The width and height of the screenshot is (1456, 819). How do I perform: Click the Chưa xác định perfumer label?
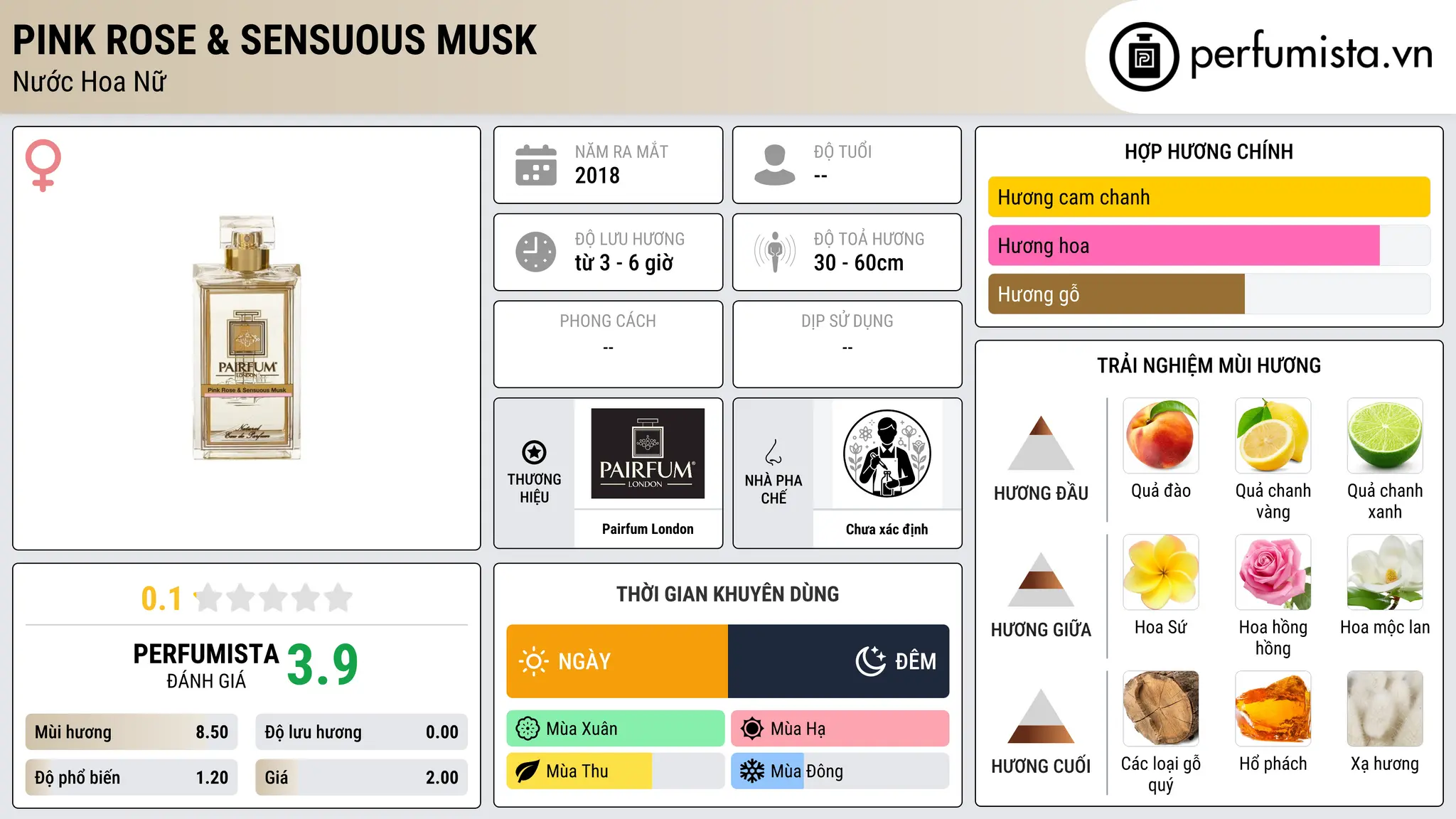[887, 529]
